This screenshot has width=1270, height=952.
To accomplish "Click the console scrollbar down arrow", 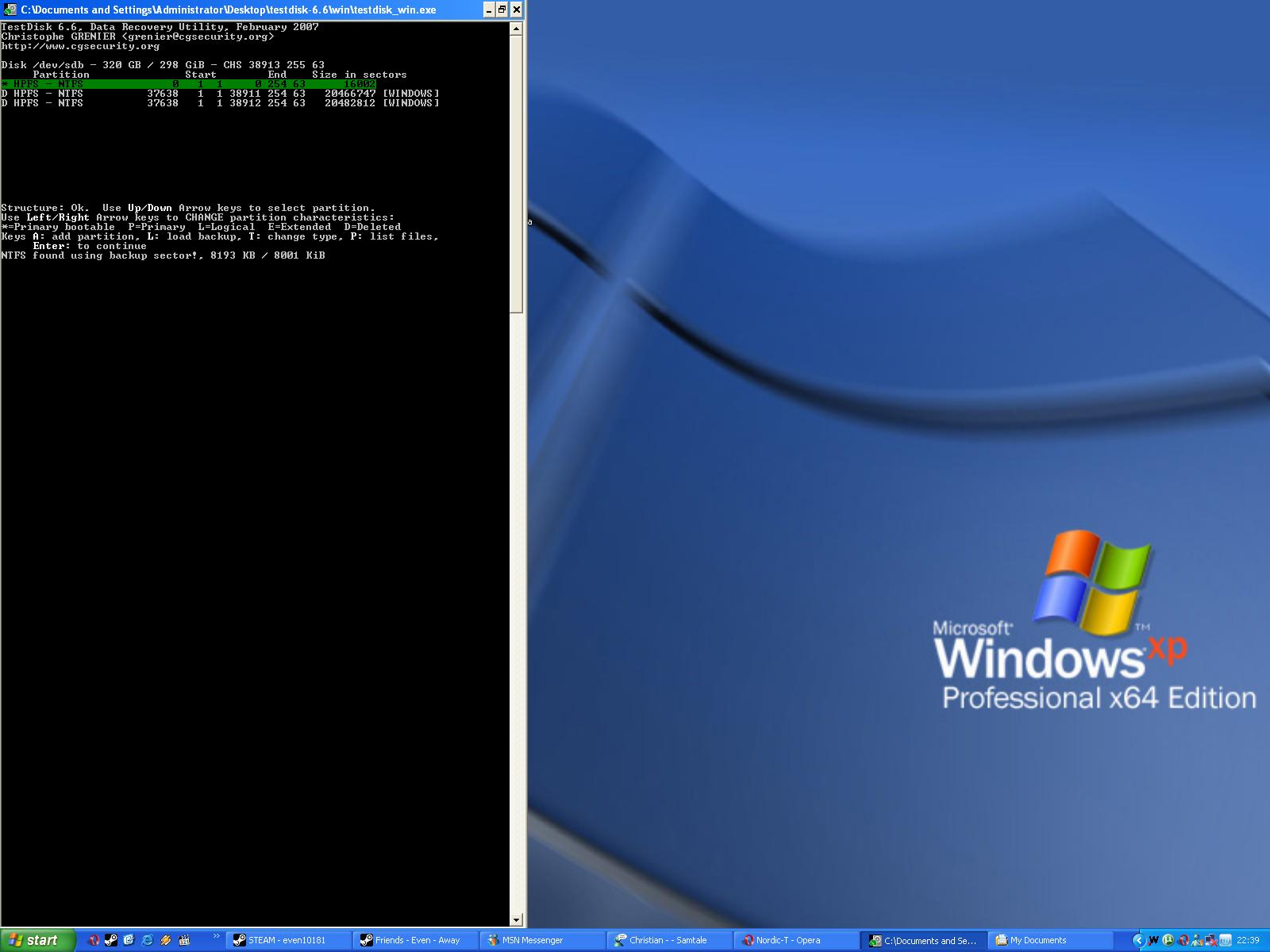I will [x=516, y=920].
